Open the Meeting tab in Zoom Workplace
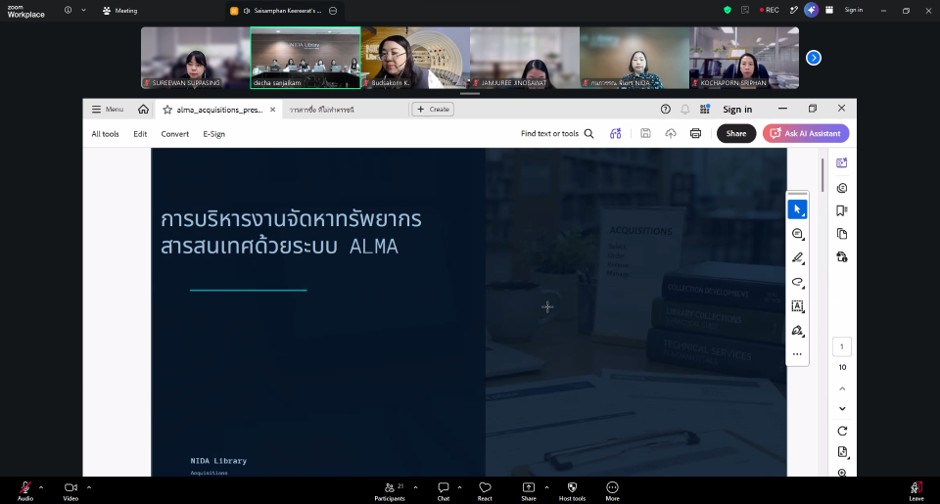The width and height of the screenshot is (940, 504). [120, 10]
